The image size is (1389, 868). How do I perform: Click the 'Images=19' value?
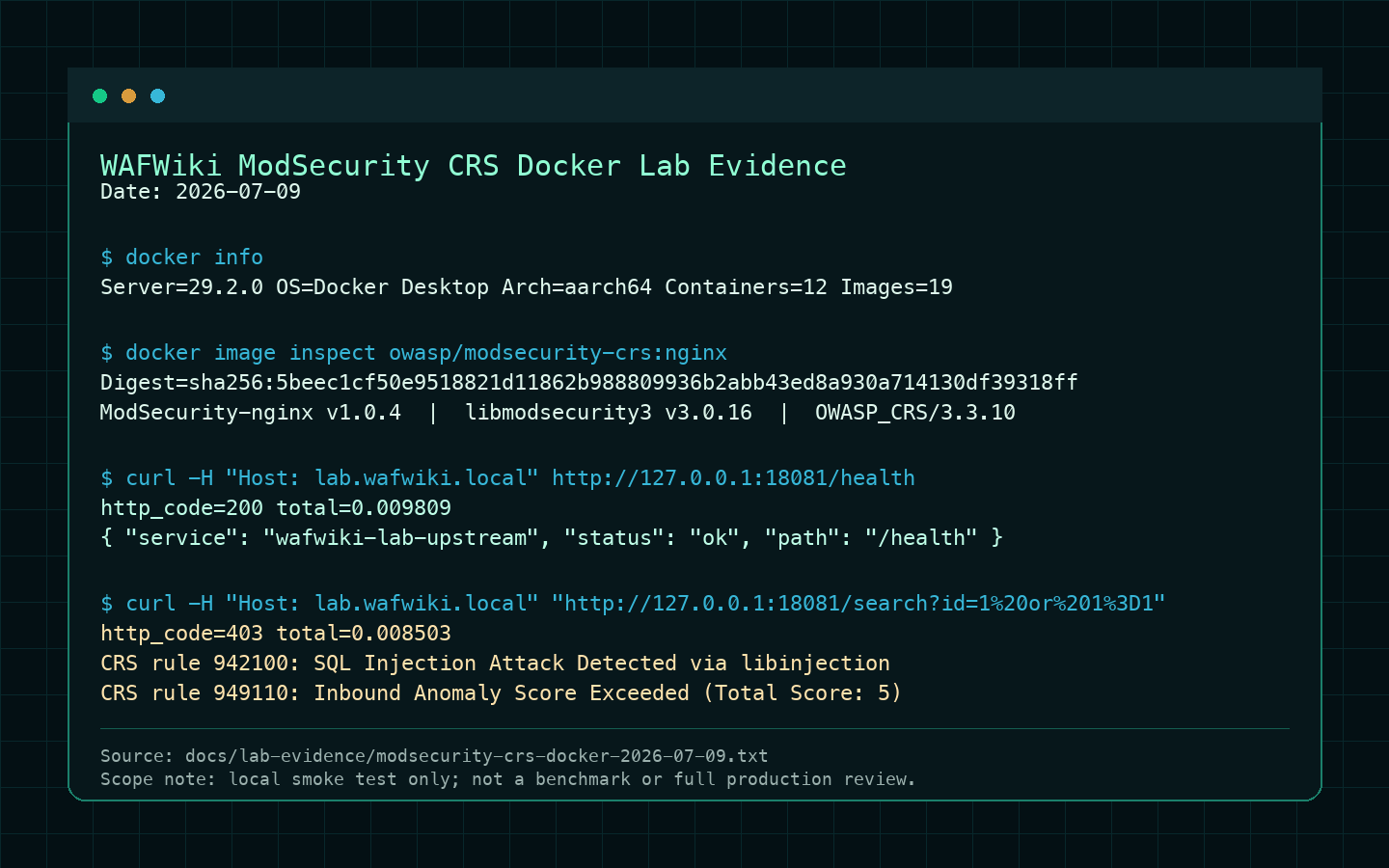click(x=896, y=287)
